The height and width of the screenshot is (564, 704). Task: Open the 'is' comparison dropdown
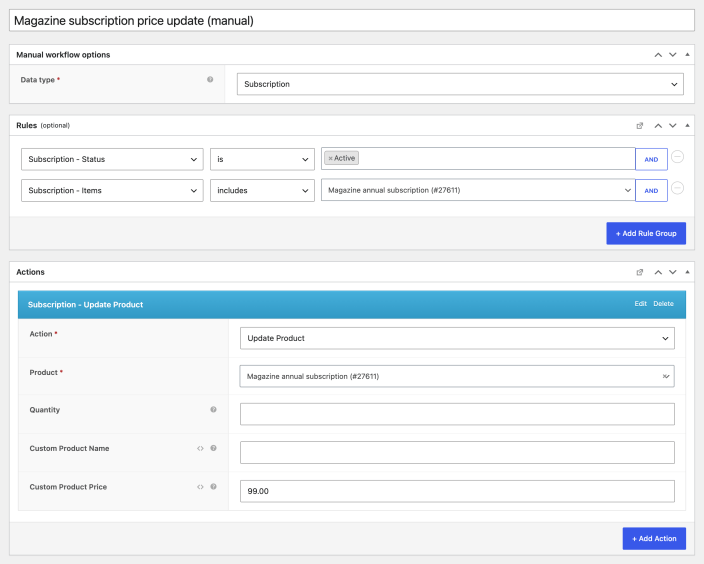click(262, 159)
